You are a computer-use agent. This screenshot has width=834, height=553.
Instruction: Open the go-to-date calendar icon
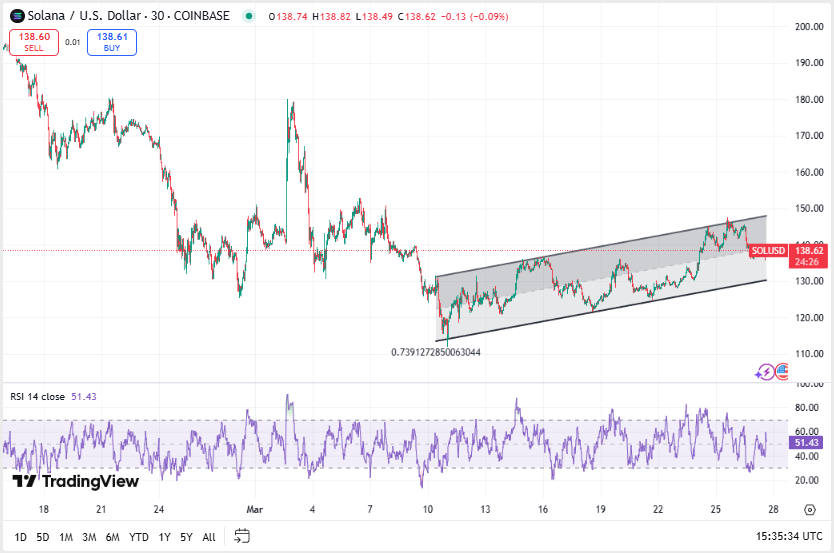242,535
